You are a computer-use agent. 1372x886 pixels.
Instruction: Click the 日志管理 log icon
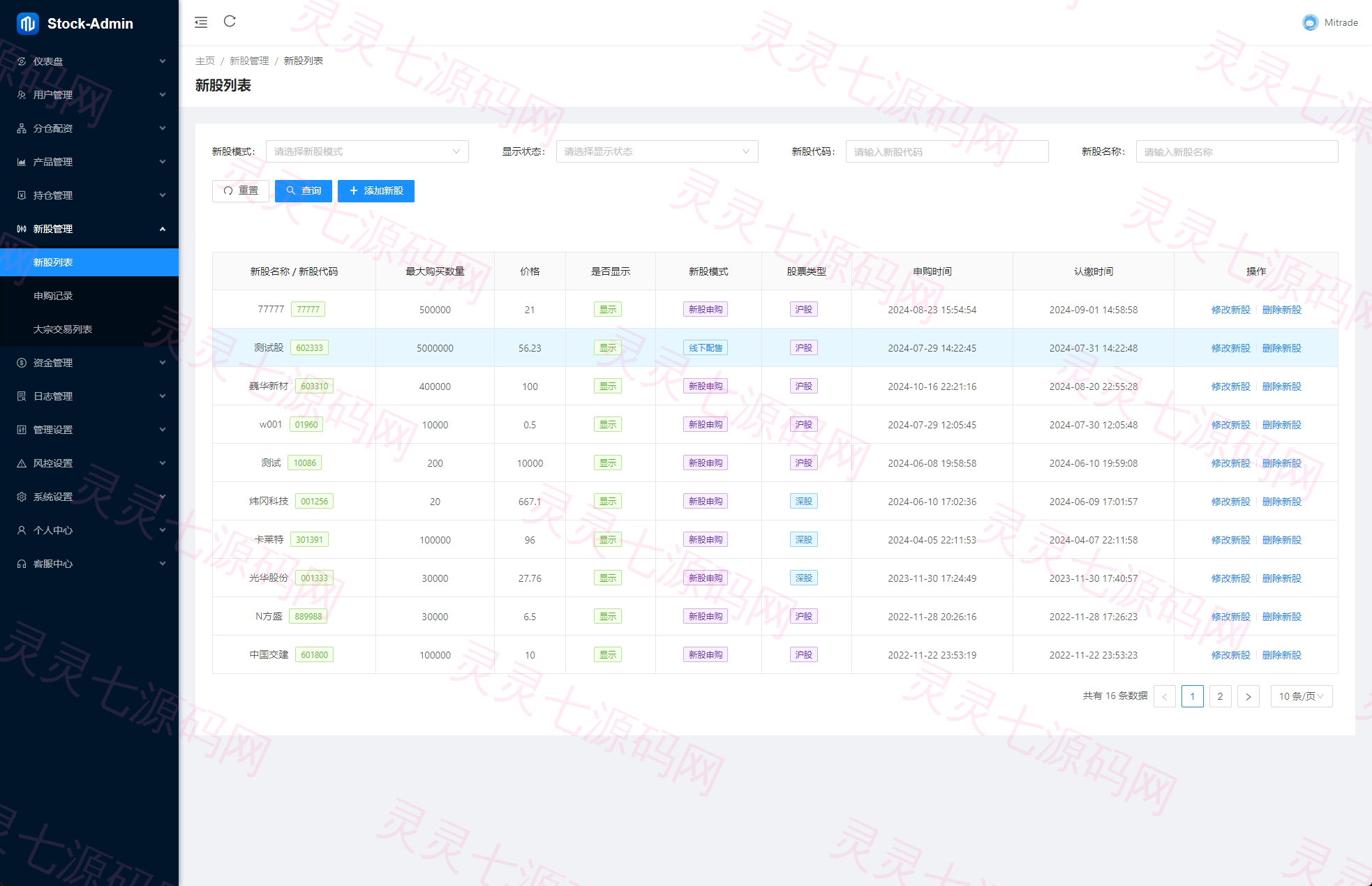click(22, 396)
